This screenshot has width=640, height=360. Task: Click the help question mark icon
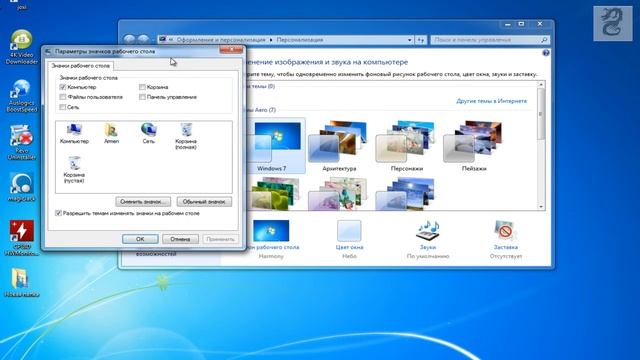(546, 53)
